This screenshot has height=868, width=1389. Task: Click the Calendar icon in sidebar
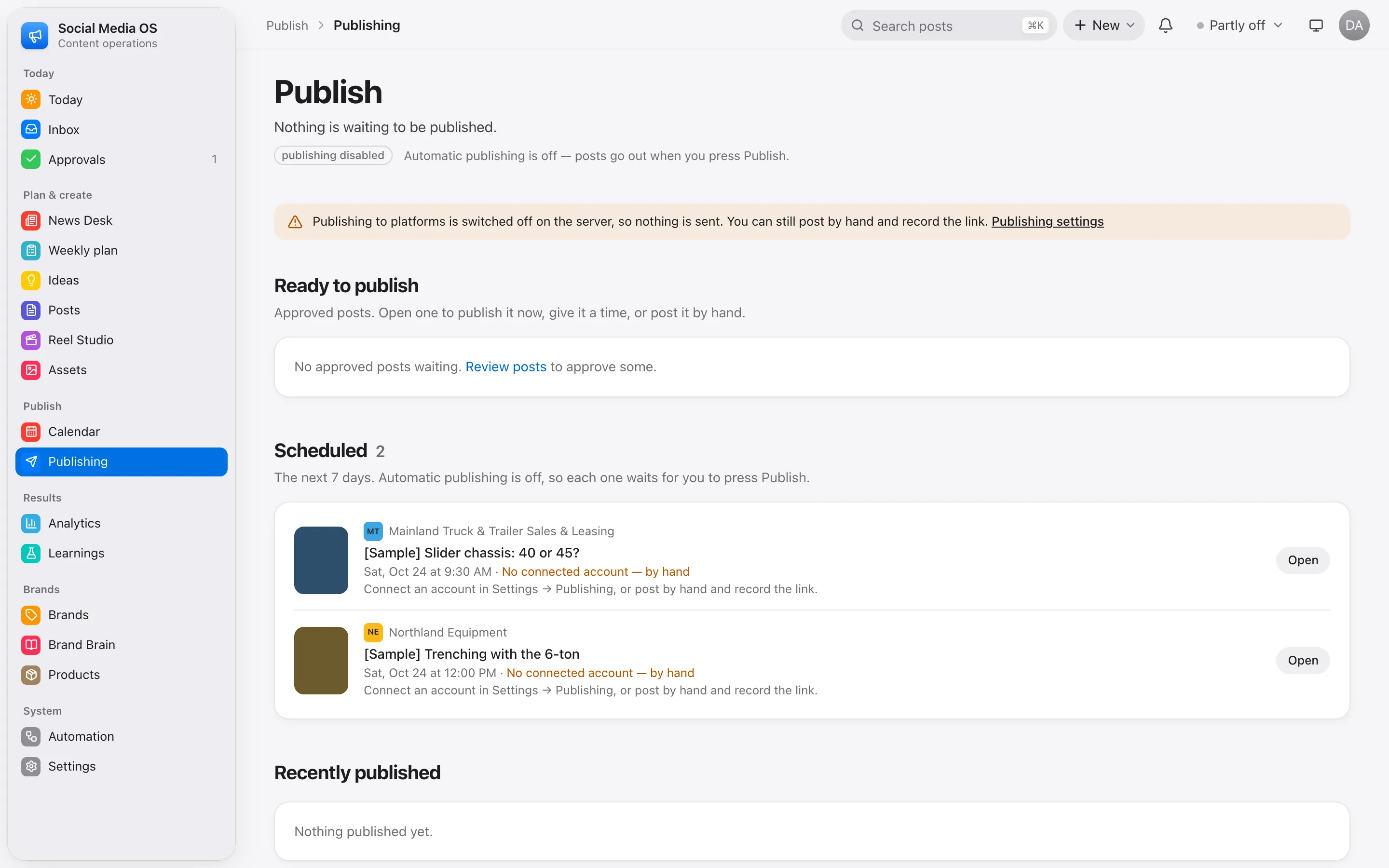coord(31,431)
